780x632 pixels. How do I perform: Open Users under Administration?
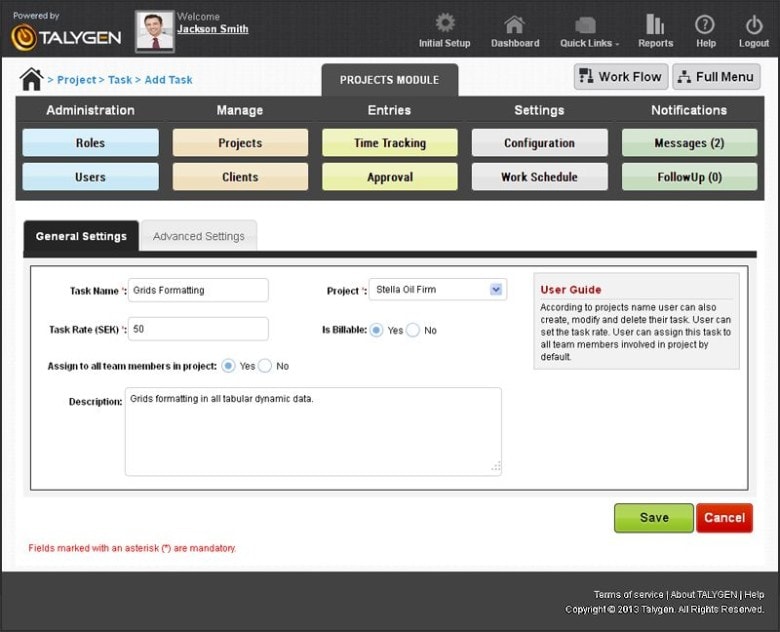[91, 177]
